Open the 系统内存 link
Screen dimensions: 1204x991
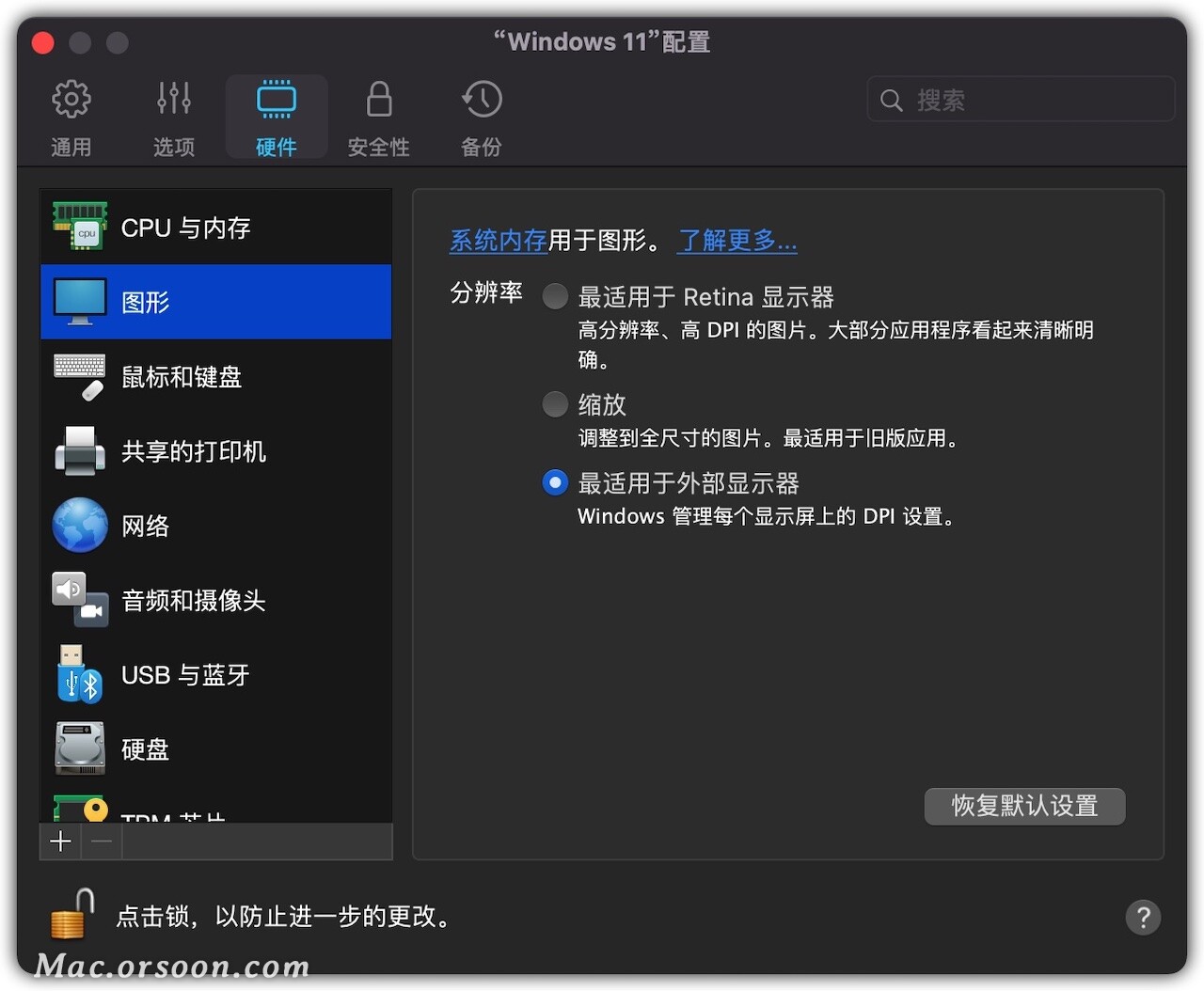[x=499, y=241]
